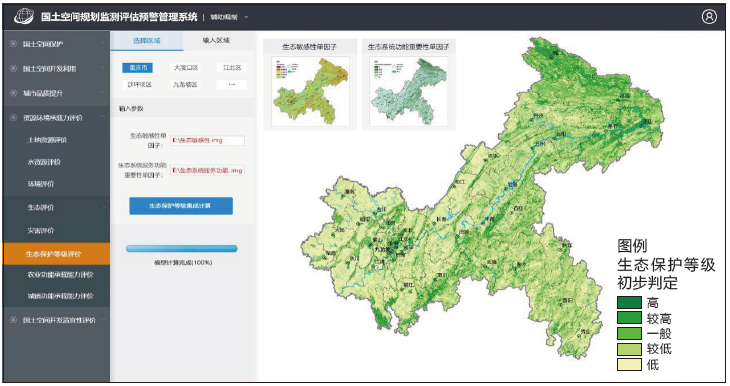Select the 大渡口区 region button
The width and height of the screenshot is (730, 386).
coord(186,68)
